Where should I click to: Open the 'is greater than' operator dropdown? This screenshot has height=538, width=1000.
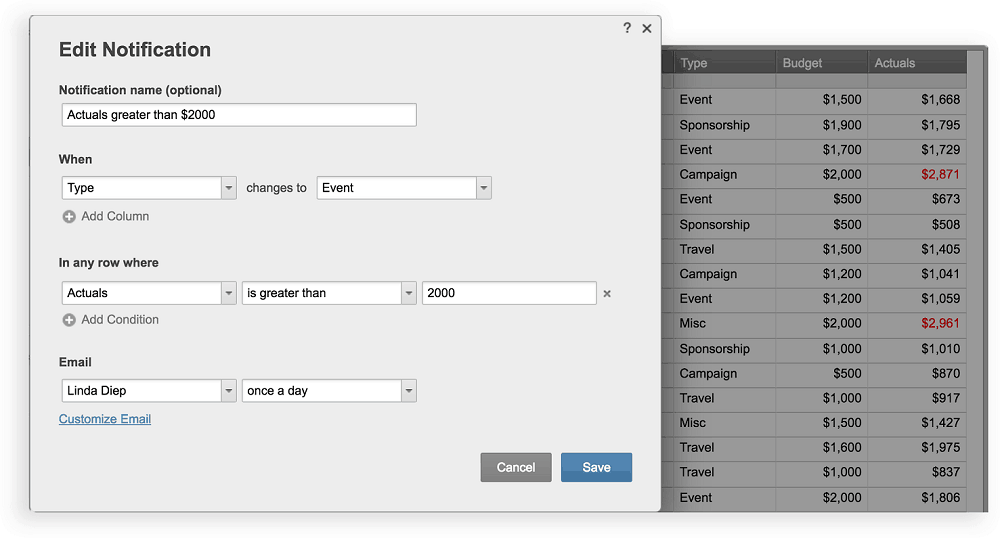(x=329, y=293)
